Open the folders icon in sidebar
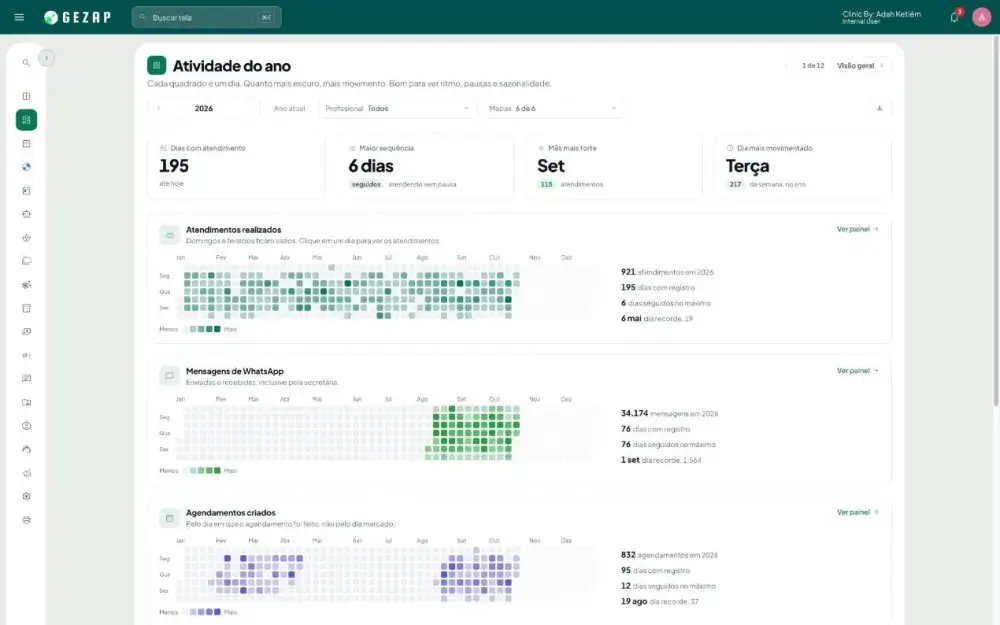 point(26,261)
